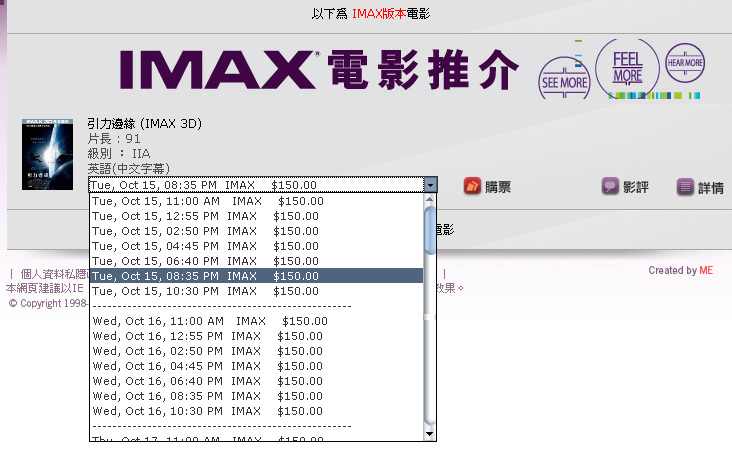The width and height of the screenshot is (732, 461).
Task: Click the dropdown list scroll up arrow
Action: tap(430, 200)
